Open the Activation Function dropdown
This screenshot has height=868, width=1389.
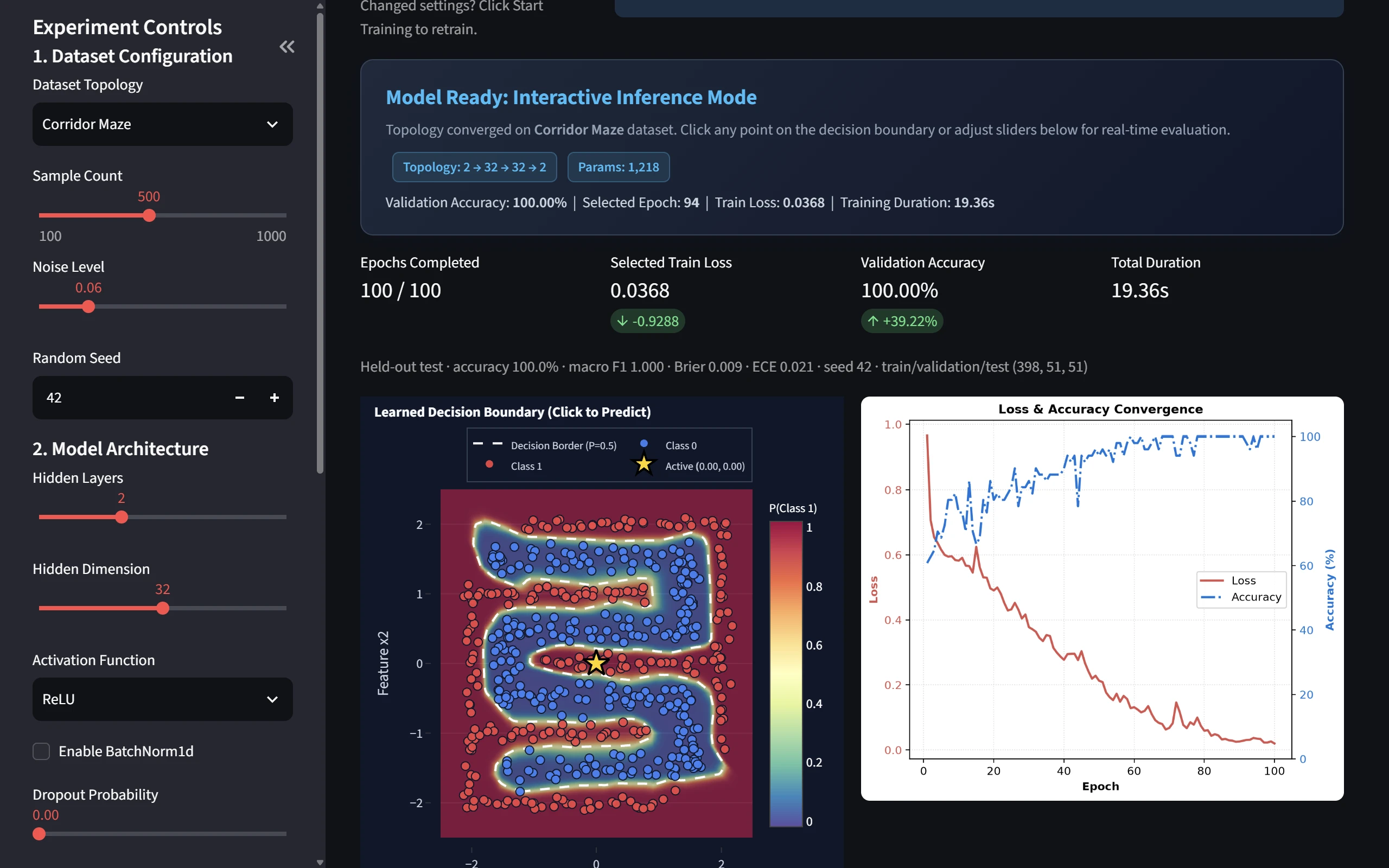[162, 699]
